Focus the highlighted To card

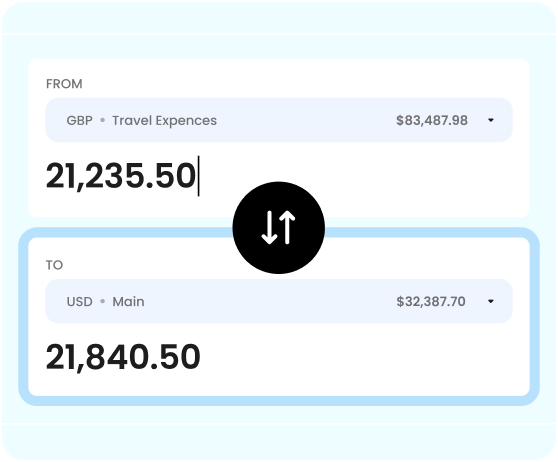click(279, 316)
